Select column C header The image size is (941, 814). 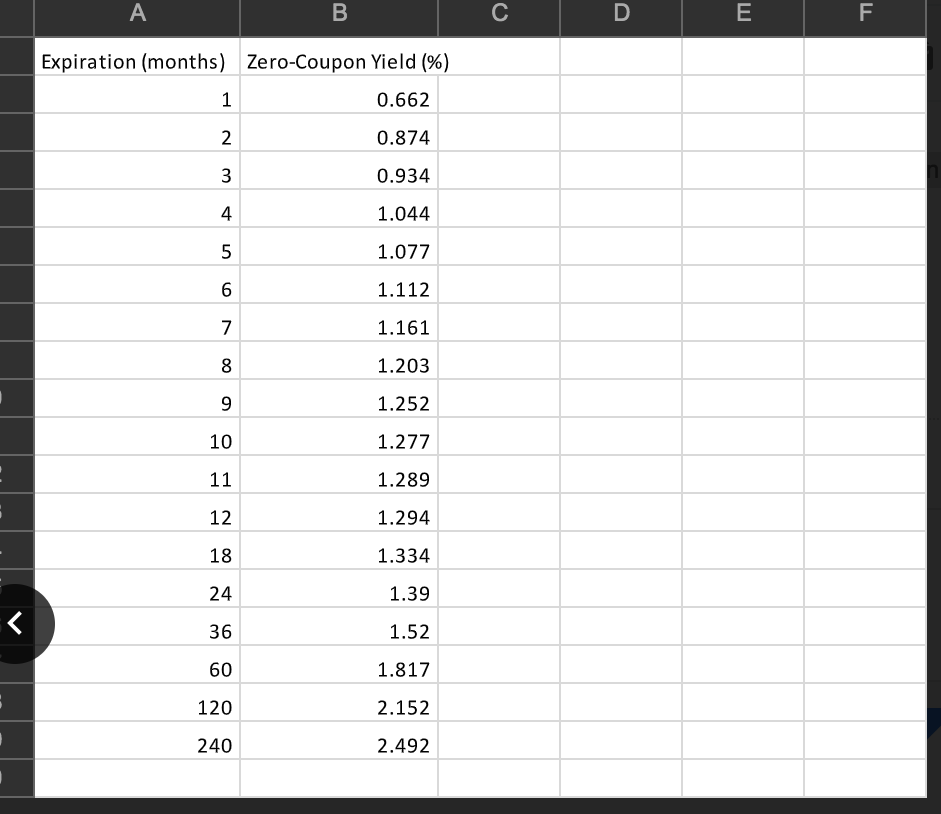tap(498, 13)
